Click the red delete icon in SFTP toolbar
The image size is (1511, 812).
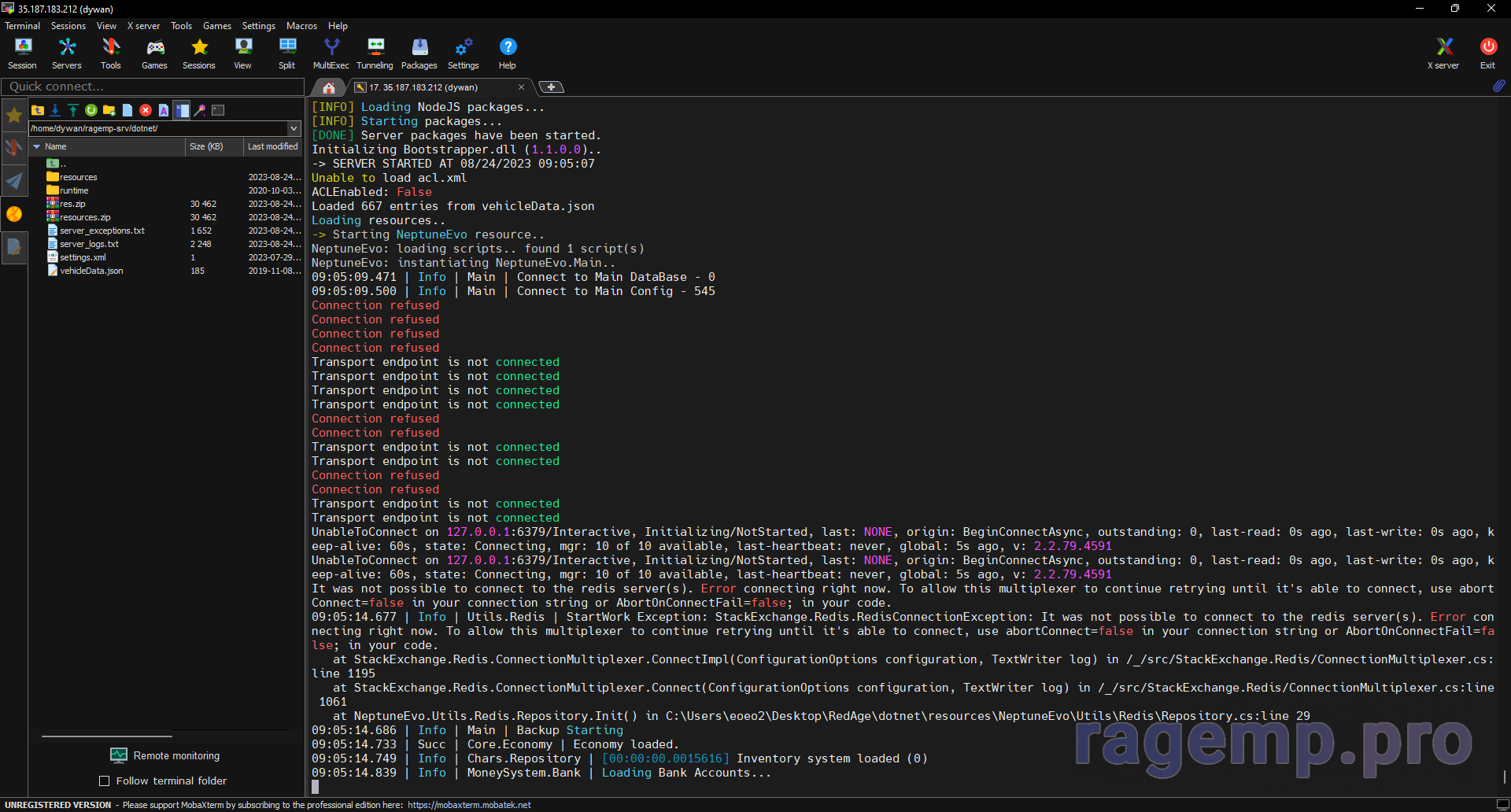(x=146, y=110)
